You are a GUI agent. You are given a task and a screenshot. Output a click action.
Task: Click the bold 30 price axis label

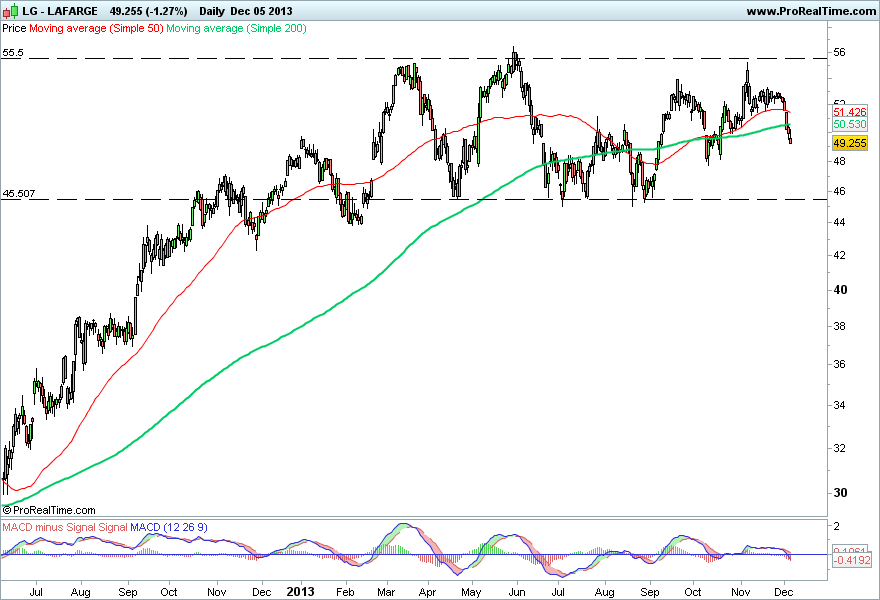pyautogui.click(x=840, y=492)
